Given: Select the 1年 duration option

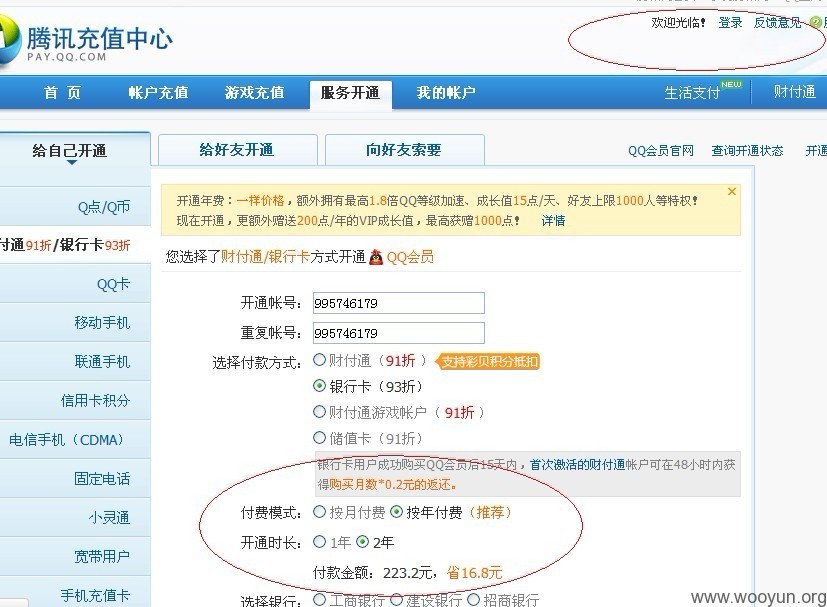Looking at the screenshot, I should click(319, 542).
